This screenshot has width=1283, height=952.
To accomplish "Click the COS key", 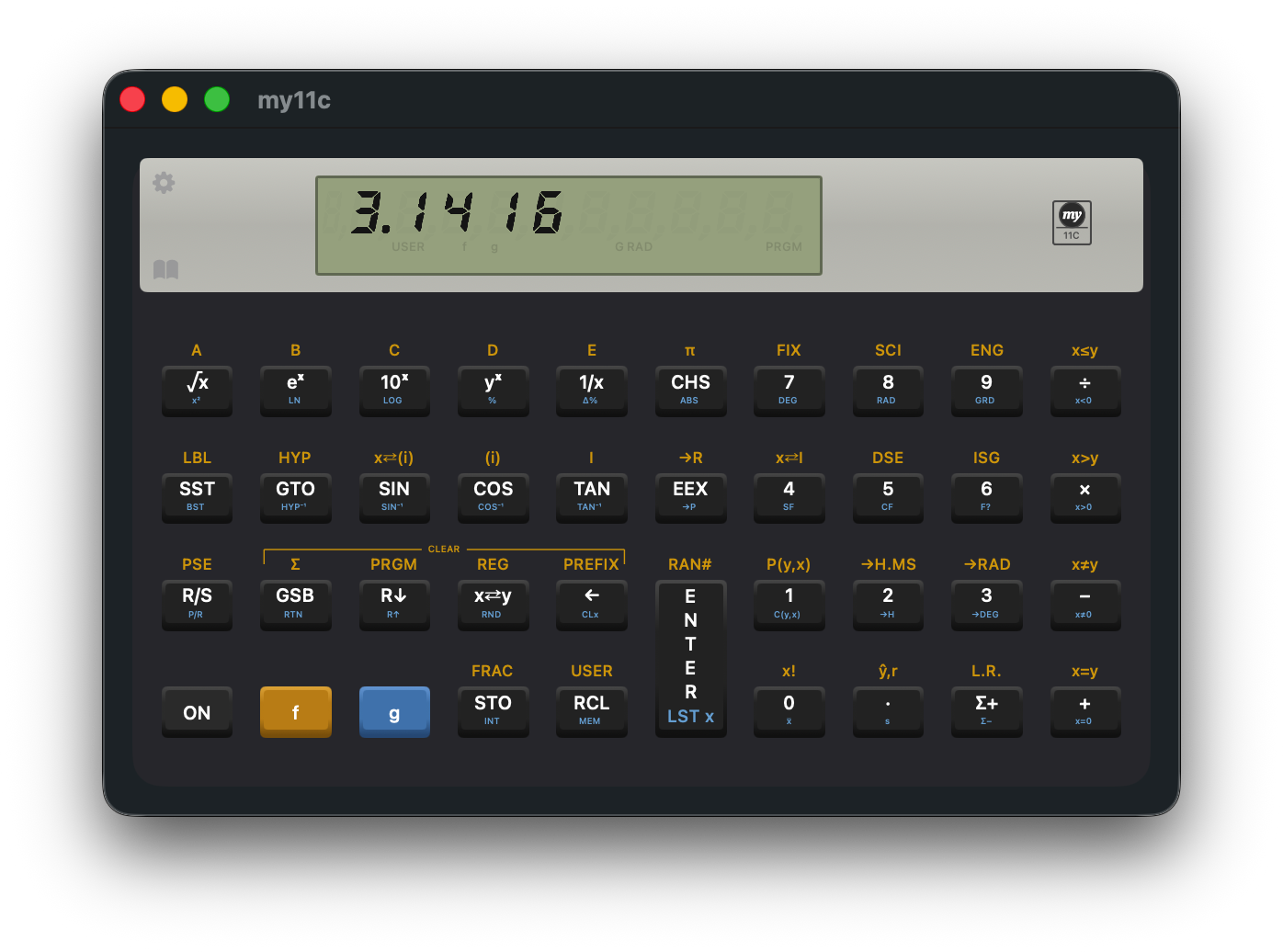I will coord(493,497).
